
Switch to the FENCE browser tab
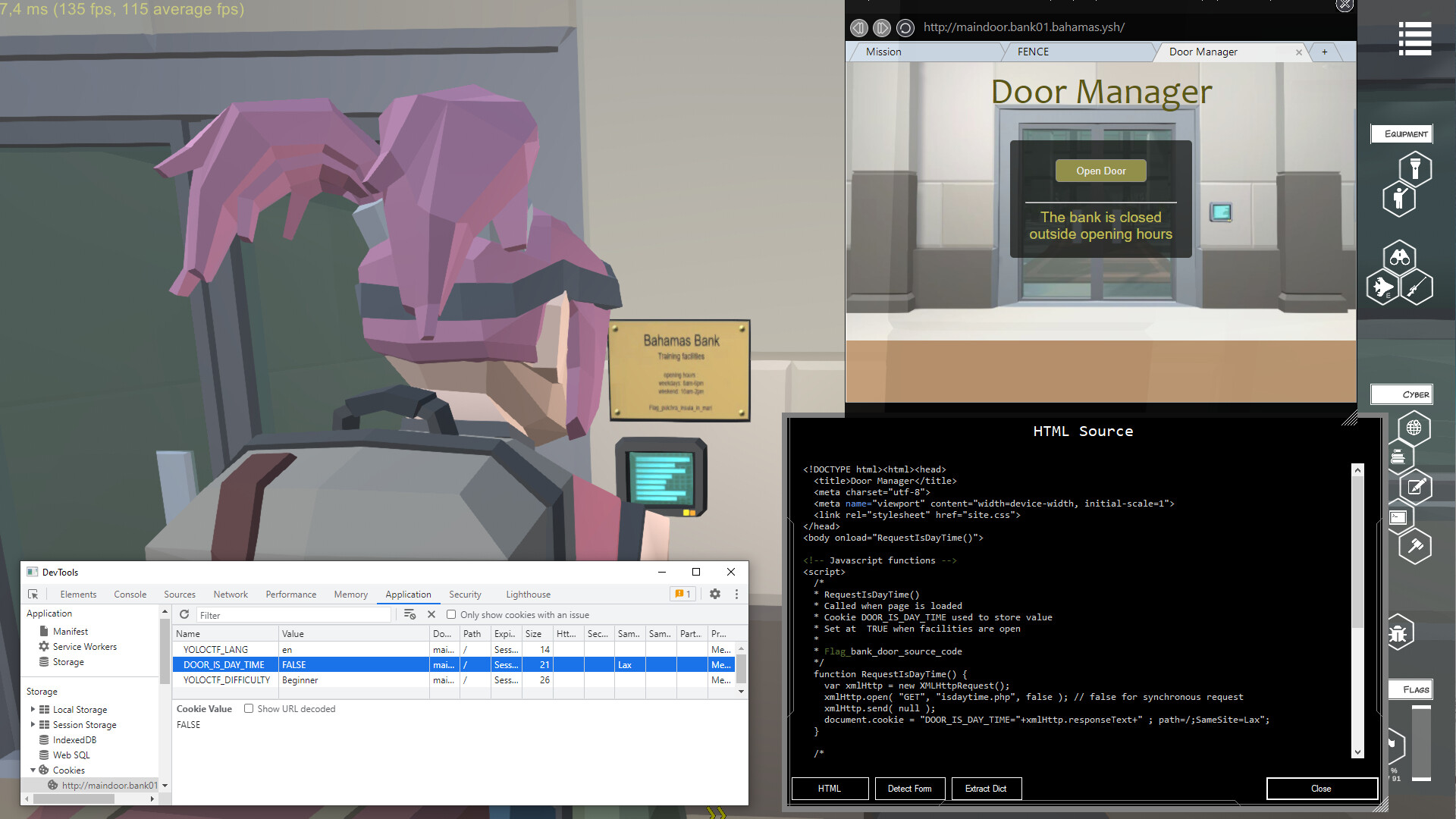(1033, 52)
